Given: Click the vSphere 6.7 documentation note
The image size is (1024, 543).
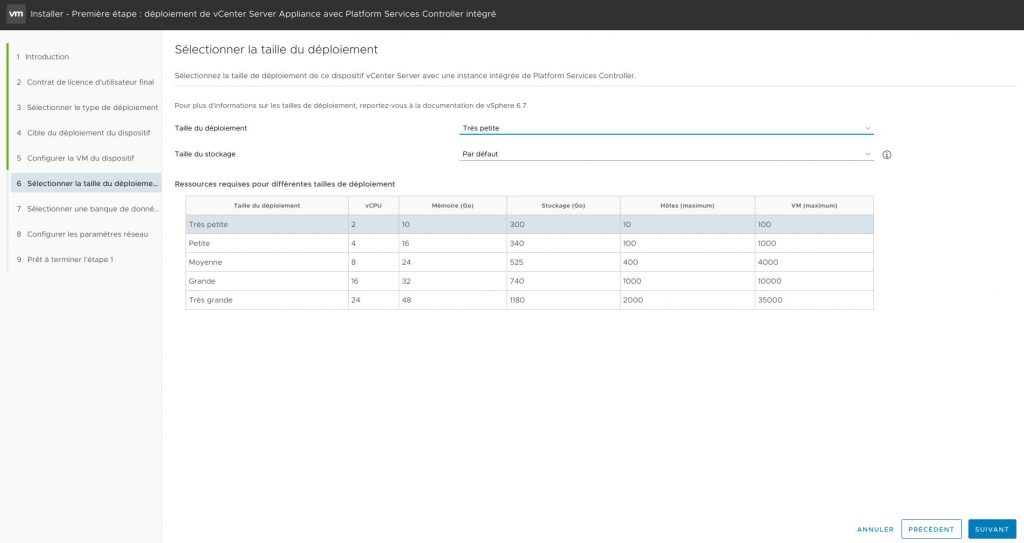Looking at the screenshot, I should pyautogui.click(x=350, y=105).
